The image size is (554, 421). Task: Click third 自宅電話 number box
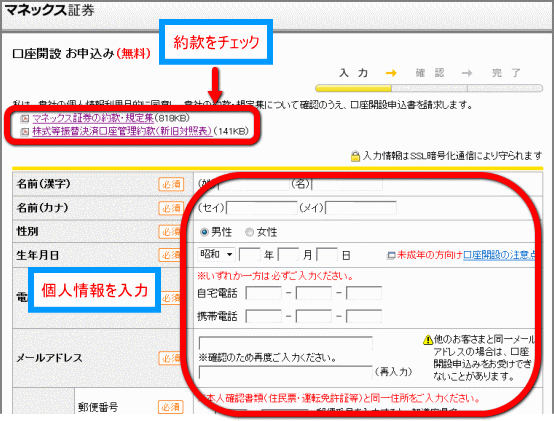tap(364, 293)
